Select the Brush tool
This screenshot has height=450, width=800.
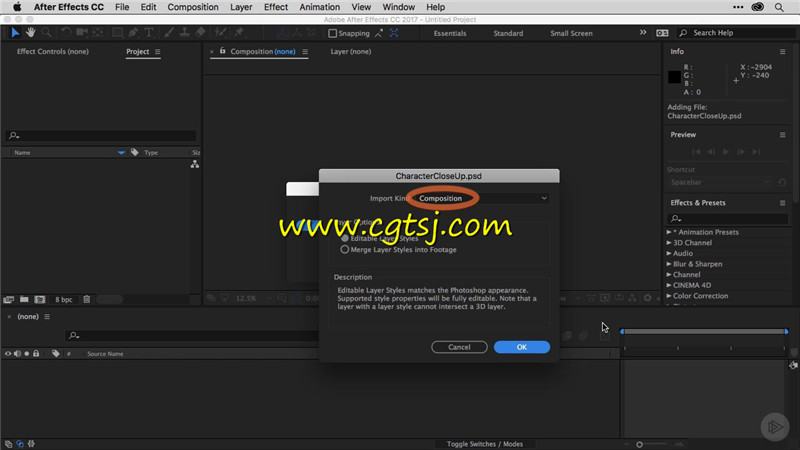(x=169, y=33)
